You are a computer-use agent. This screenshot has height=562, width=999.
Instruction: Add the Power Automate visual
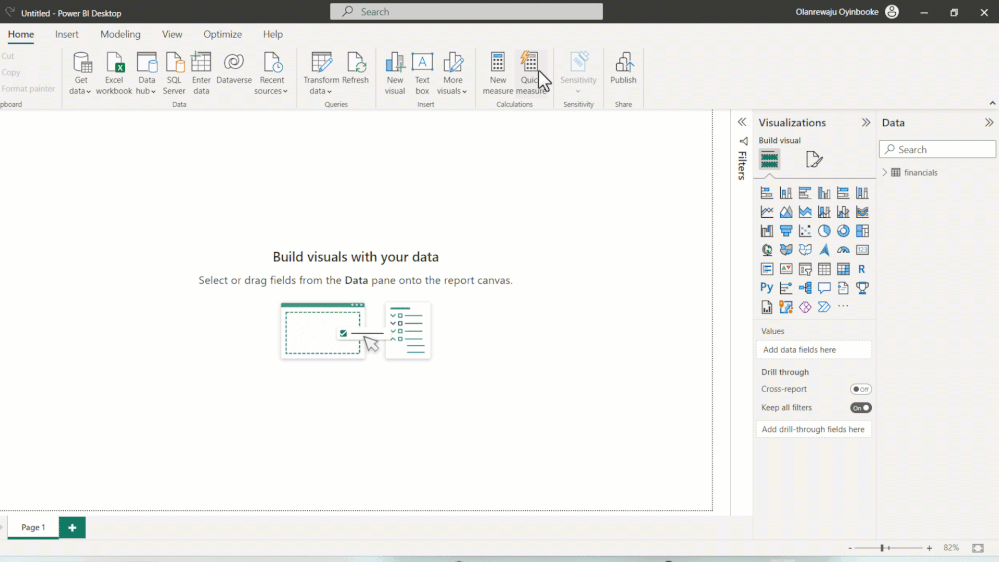click(x=824, y=307)
